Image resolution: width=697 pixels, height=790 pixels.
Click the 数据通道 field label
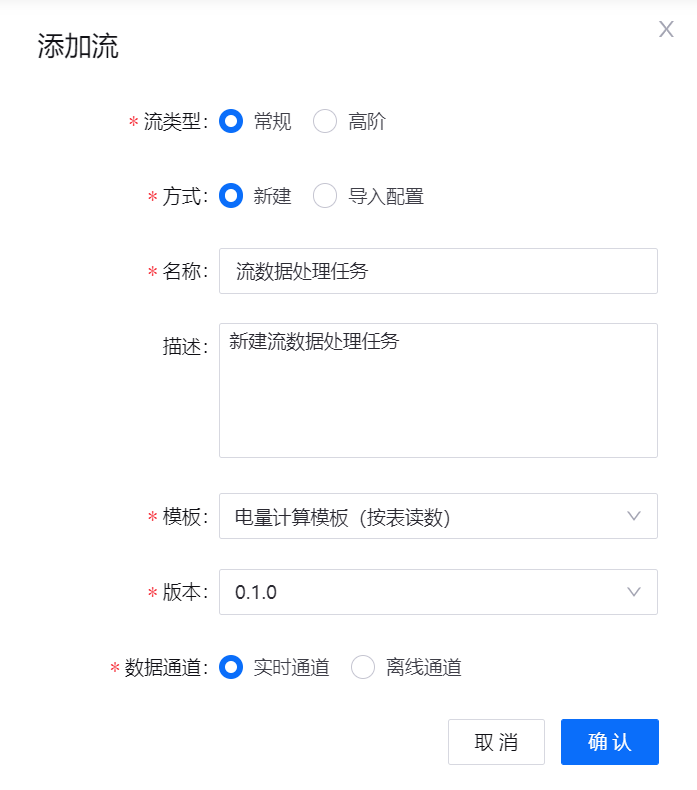point(165,667)
